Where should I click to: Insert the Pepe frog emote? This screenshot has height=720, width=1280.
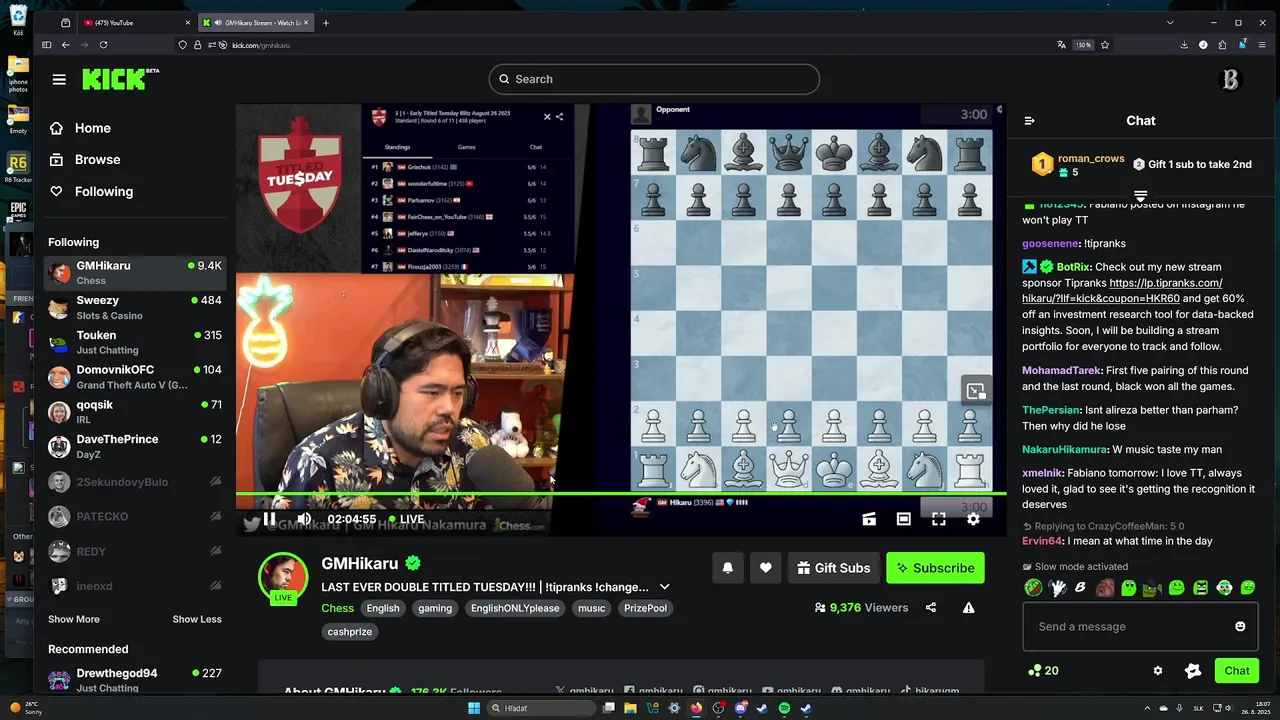pos(1153,588)
